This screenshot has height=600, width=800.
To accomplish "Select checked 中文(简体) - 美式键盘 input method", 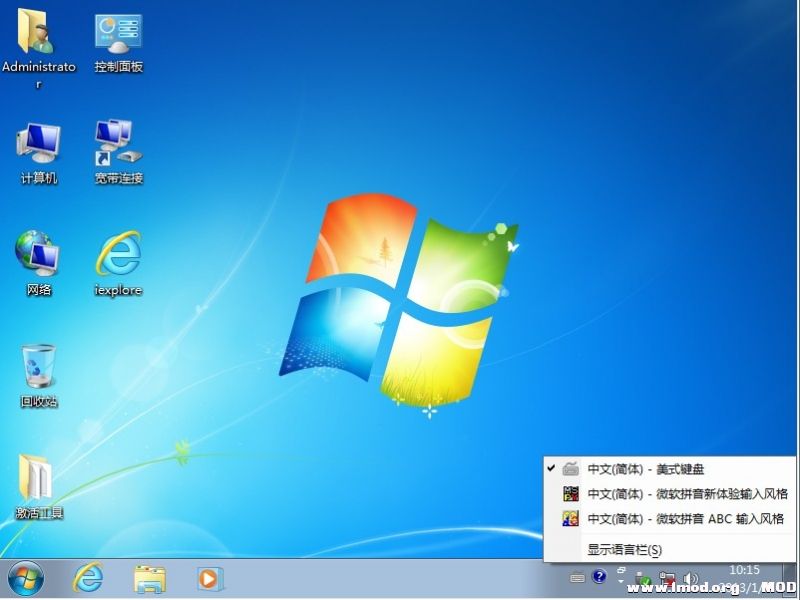I will point(646,469).
